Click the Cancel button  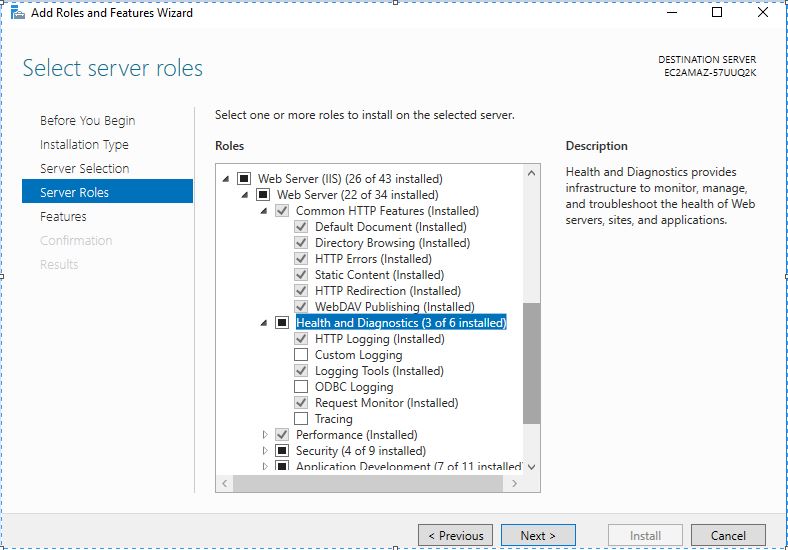point(728,535)
